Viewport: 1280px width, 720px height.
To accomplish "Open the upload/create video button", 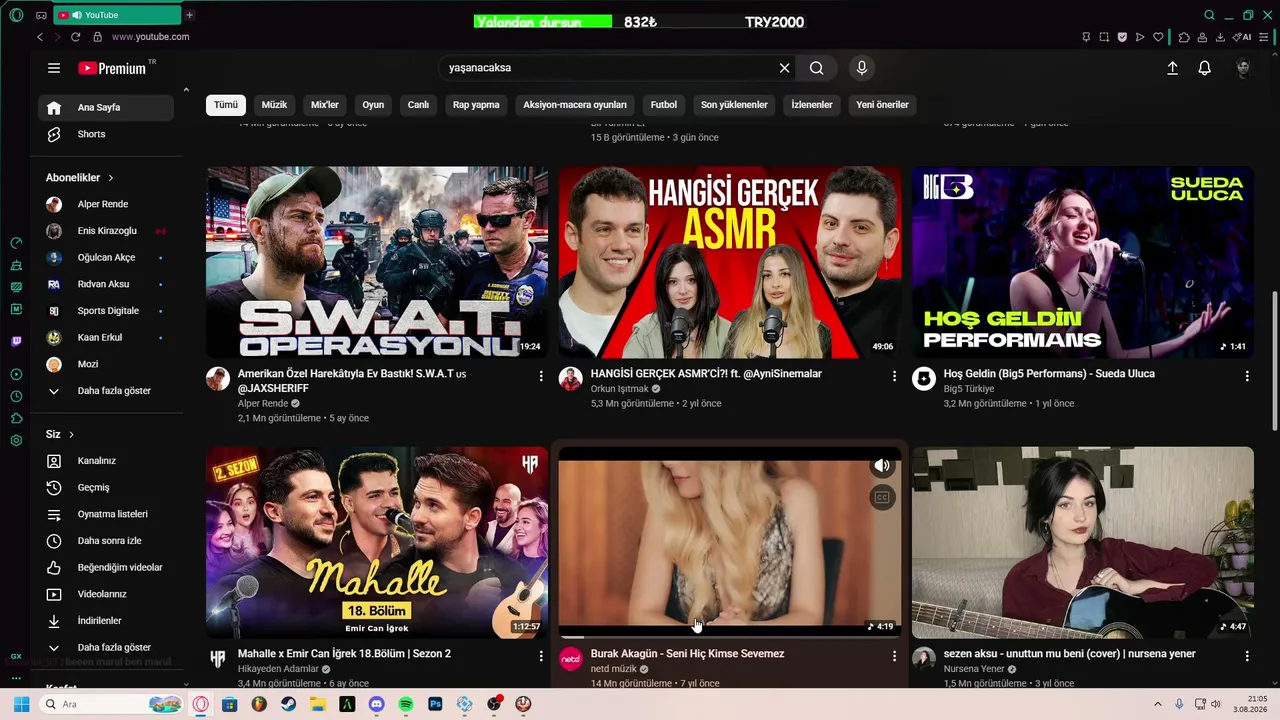I will (x=1172, y=68).
